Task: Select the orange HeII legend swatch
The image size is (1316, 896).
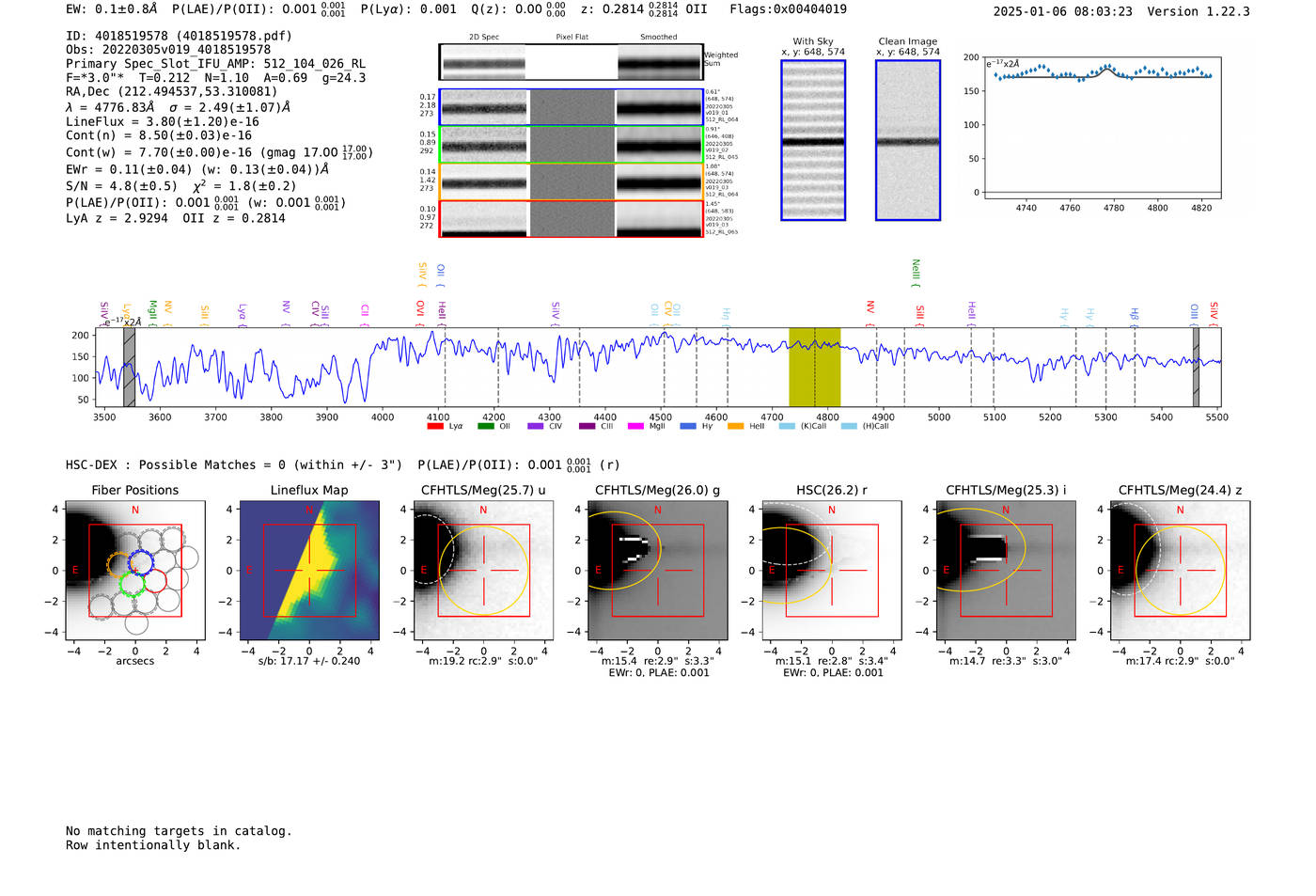Action: tap(735, 427)
